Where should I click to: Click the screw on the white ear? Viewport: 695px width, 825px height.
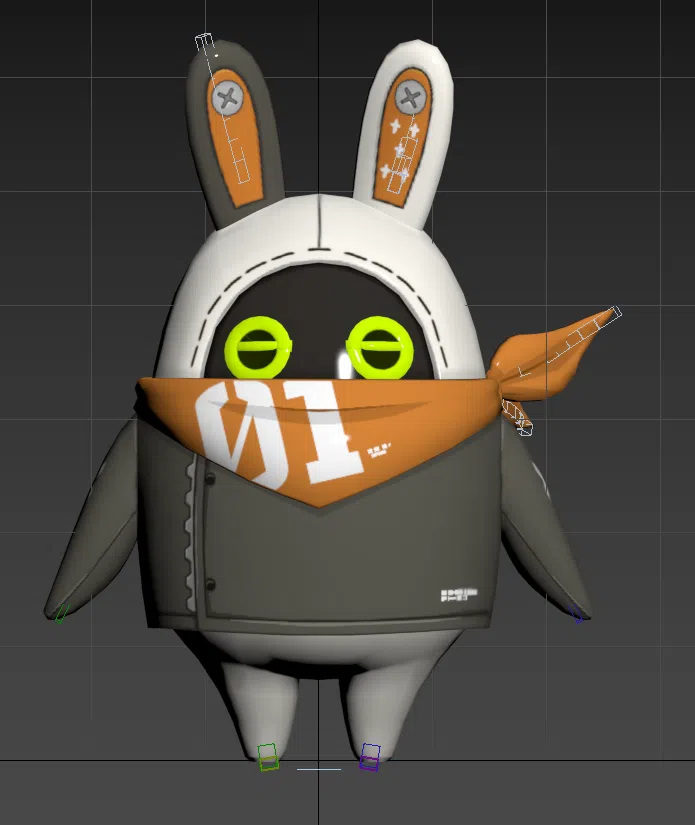(409, 97)
